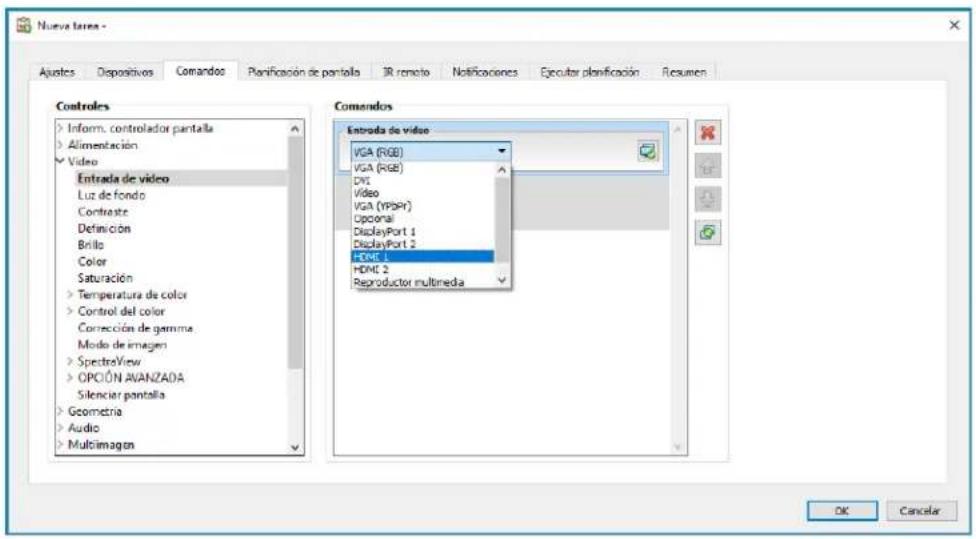Click the Cancelar button

point(921,510)
